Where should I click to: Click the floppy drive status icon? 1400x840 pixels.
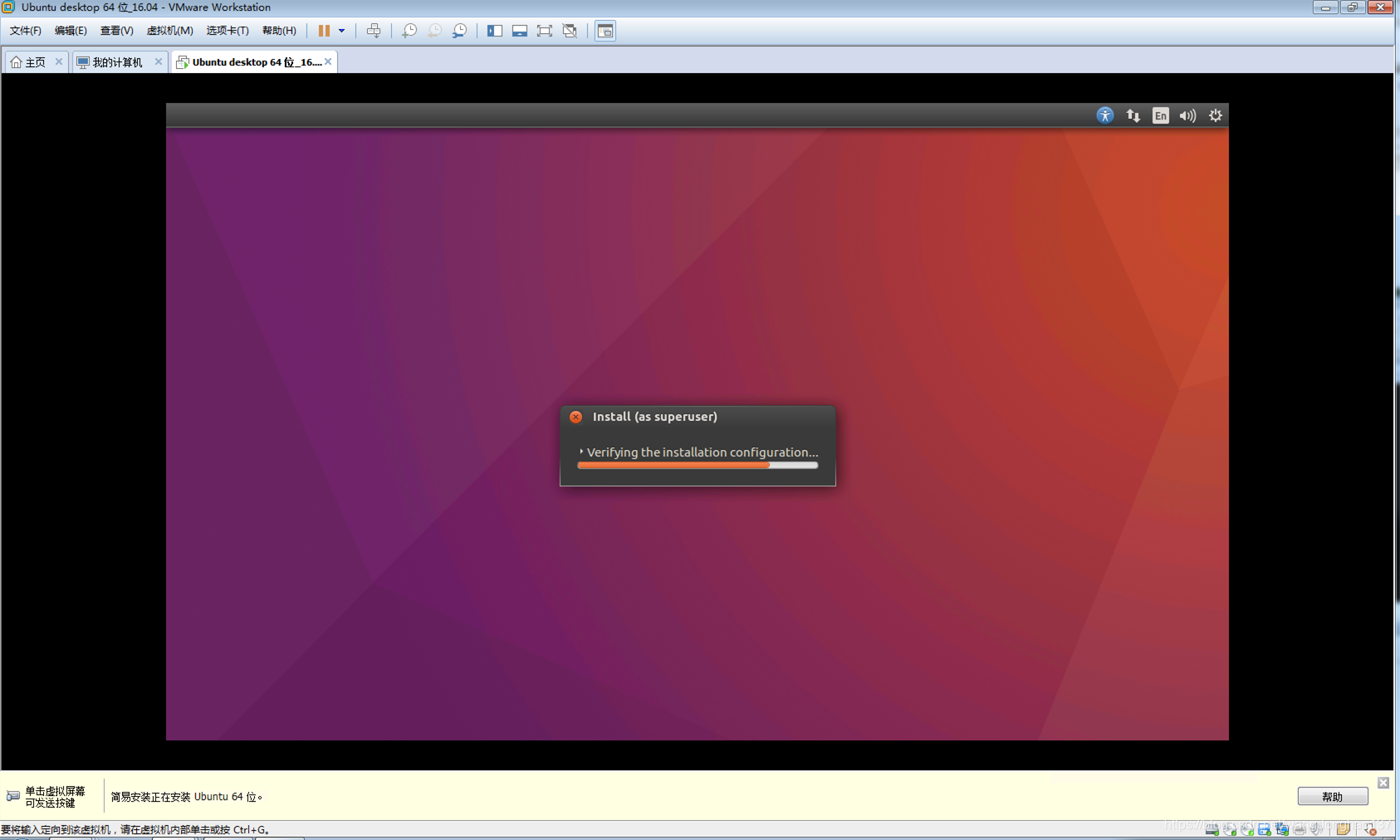[x=1265, y=829]
